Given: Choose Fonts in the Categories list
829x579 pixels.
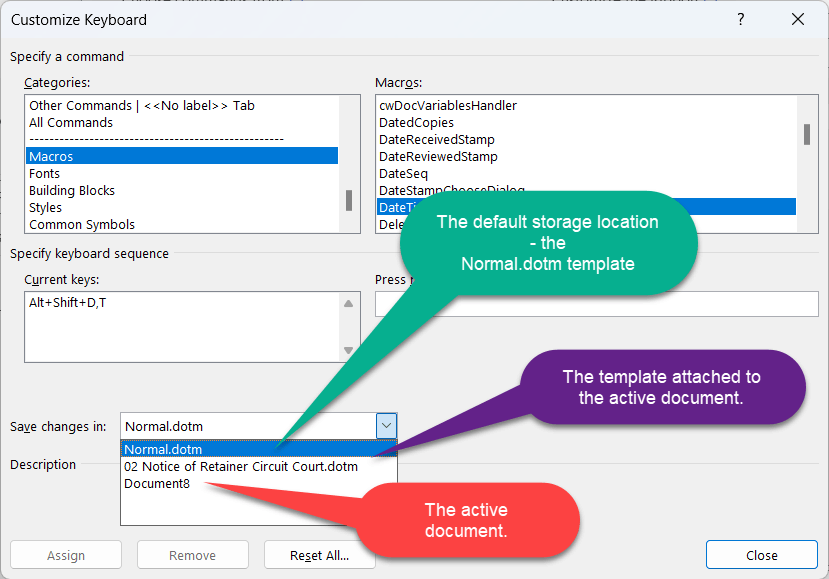Looking at the screenshot, I should coord(44,173).
